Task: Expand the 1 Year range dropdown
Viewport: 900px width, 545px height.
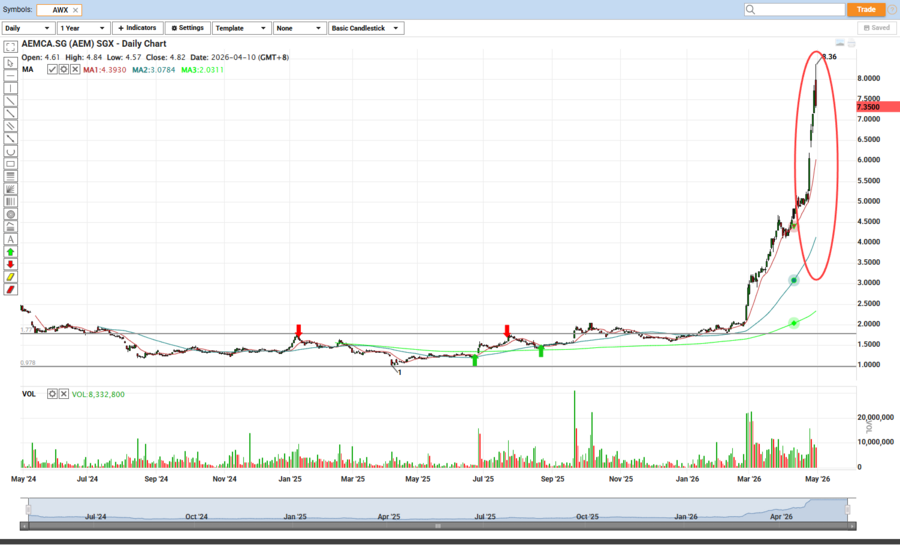Action: pyautogui.click(x=83, y=28)
